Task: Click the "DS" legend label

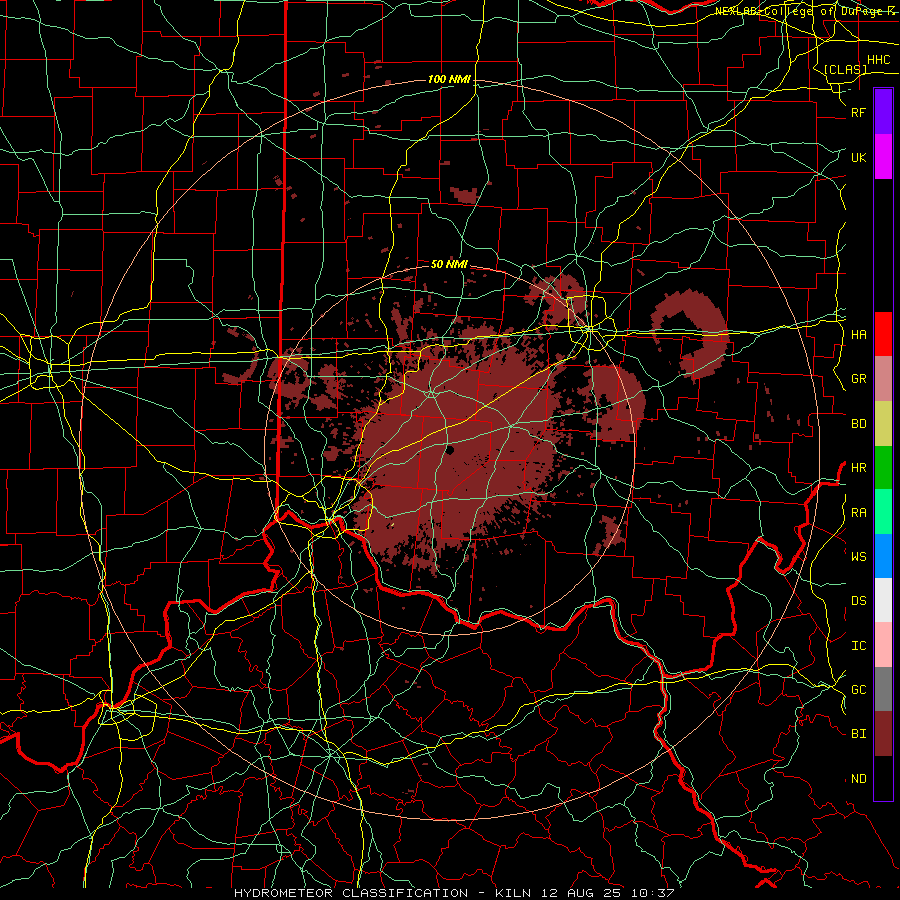Action: tap(858, 600)
